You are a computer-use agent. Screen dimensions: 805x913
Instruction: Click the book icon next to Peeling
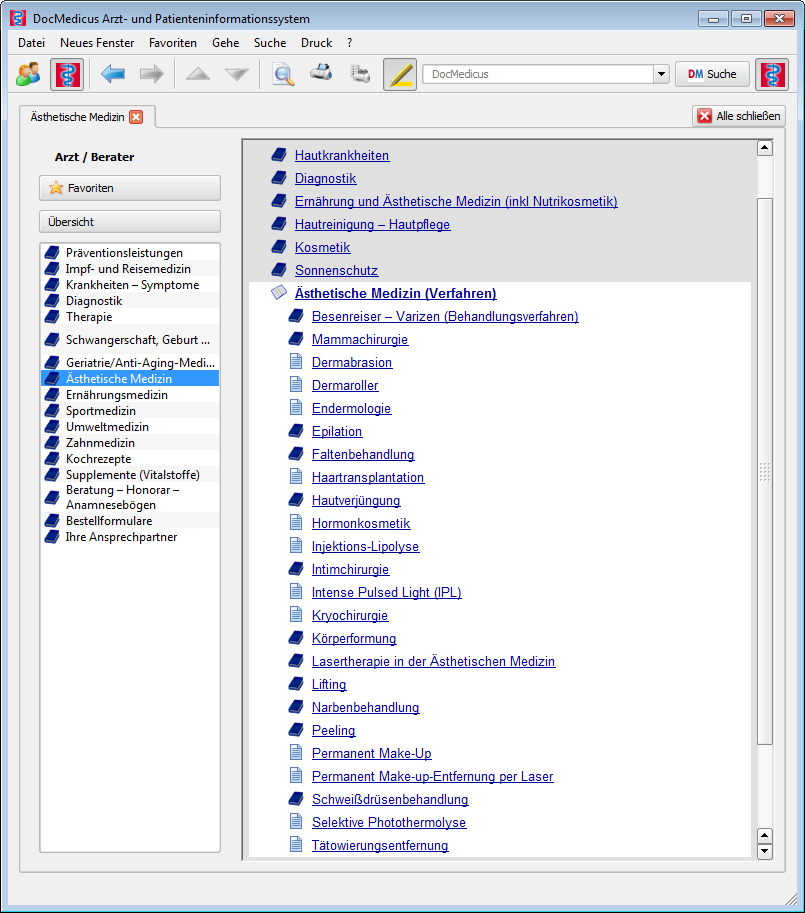click(296, 730)
